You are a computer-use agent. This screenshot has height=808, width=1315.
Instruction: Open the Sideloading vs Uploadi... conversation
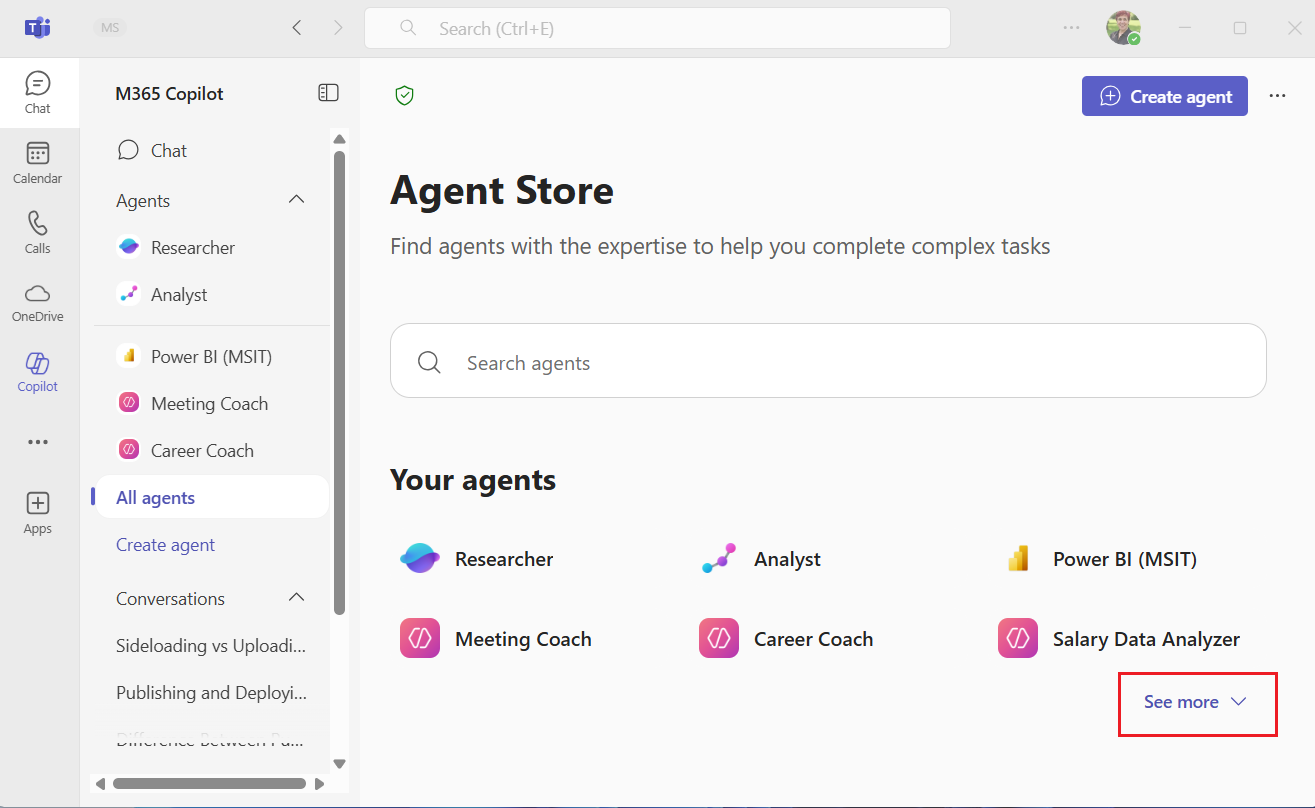[212, 646]
